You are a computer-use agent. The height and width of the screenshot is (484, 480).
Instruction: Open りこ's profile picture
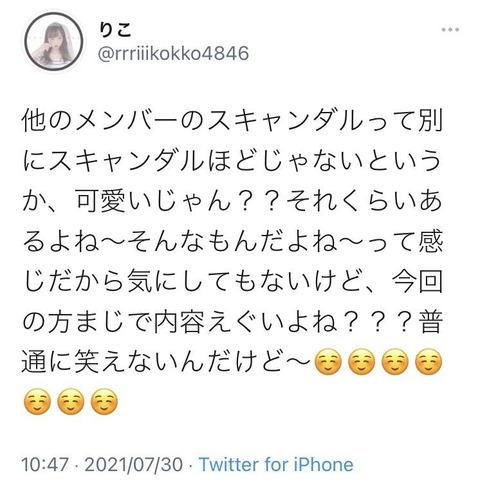point(53,42)
